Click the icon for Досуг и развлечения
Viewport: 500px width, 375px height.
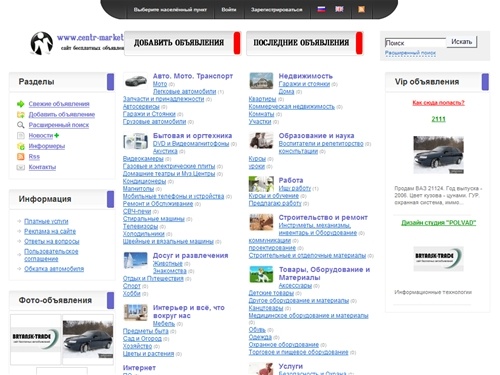135,260
